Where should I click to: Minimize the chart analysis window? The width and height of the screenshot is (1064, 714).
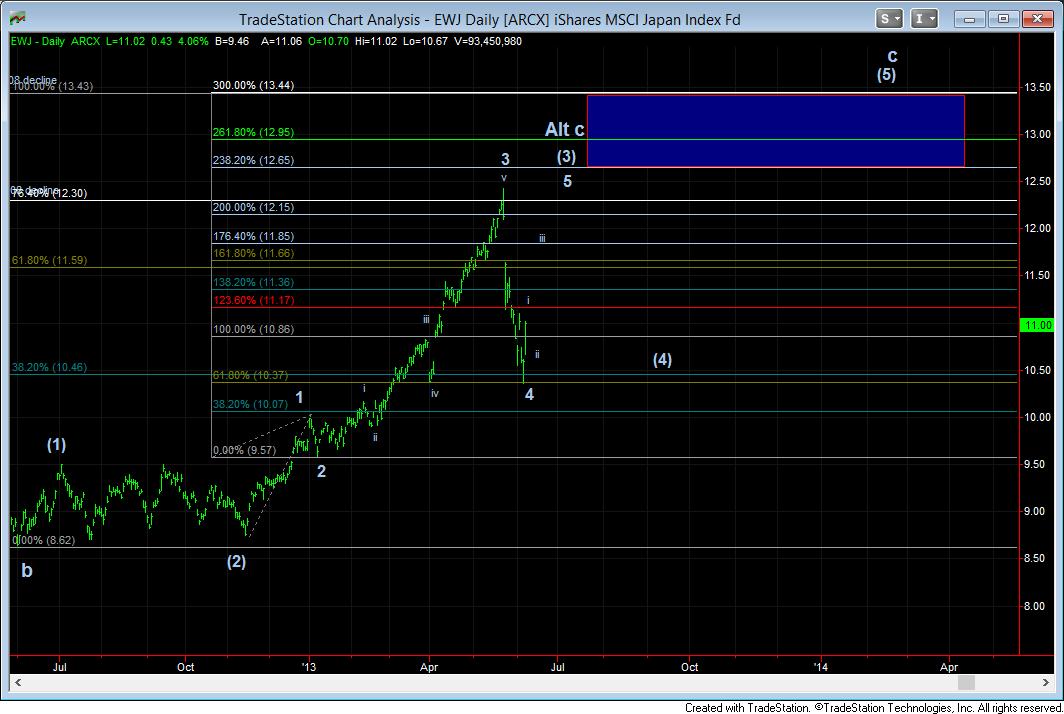coord(969,18)
